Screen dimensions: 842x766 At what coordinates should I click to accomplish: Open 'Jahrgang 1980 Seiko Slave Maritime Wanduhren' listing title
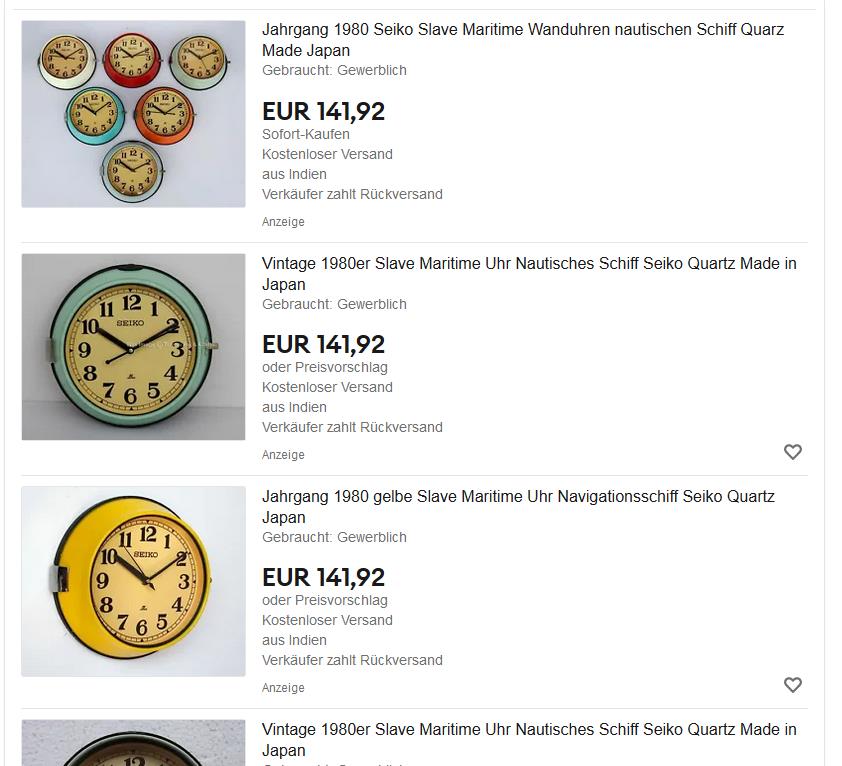[523, 40]
